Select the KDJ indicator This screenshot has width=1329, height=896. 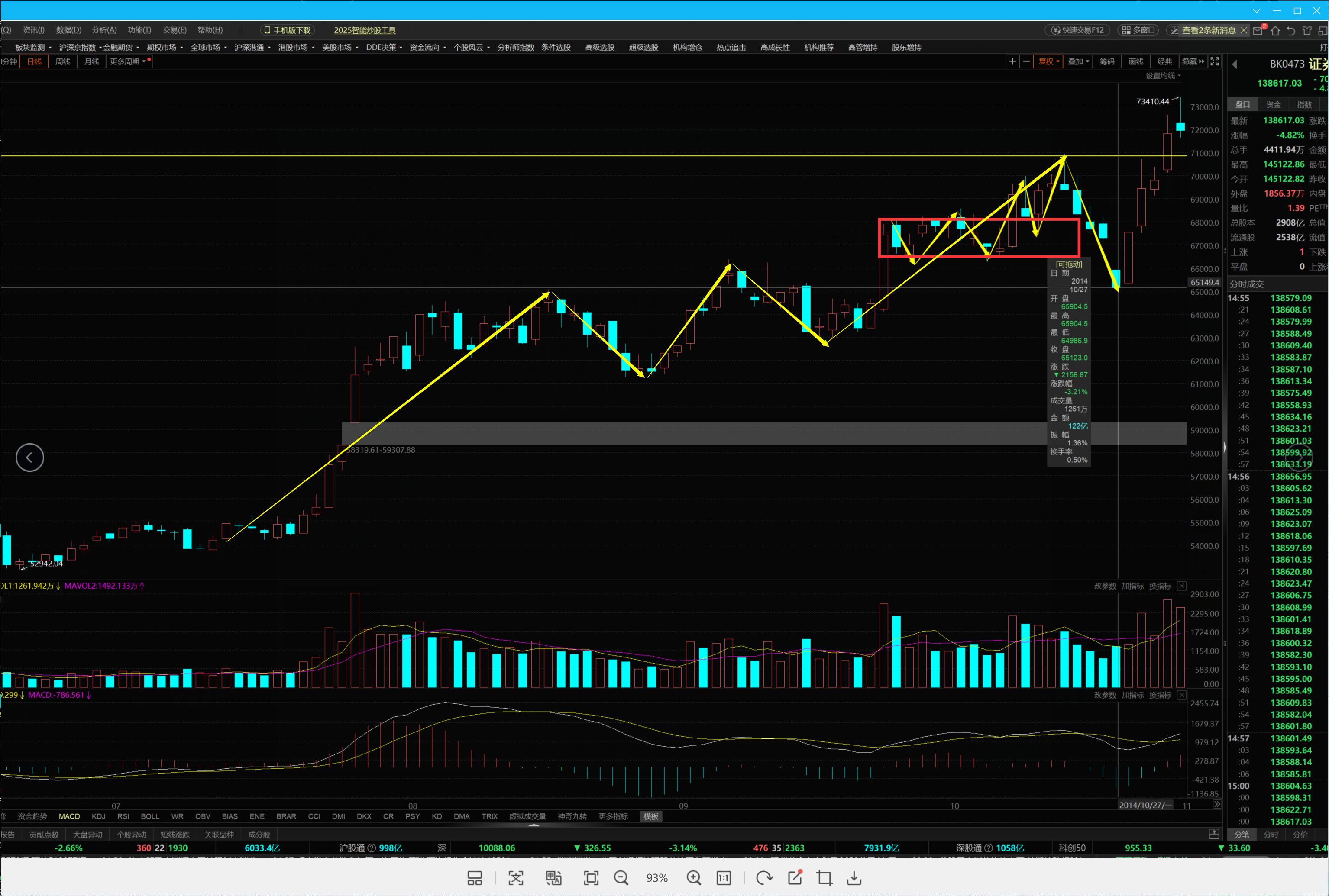(x=98, y=816)
